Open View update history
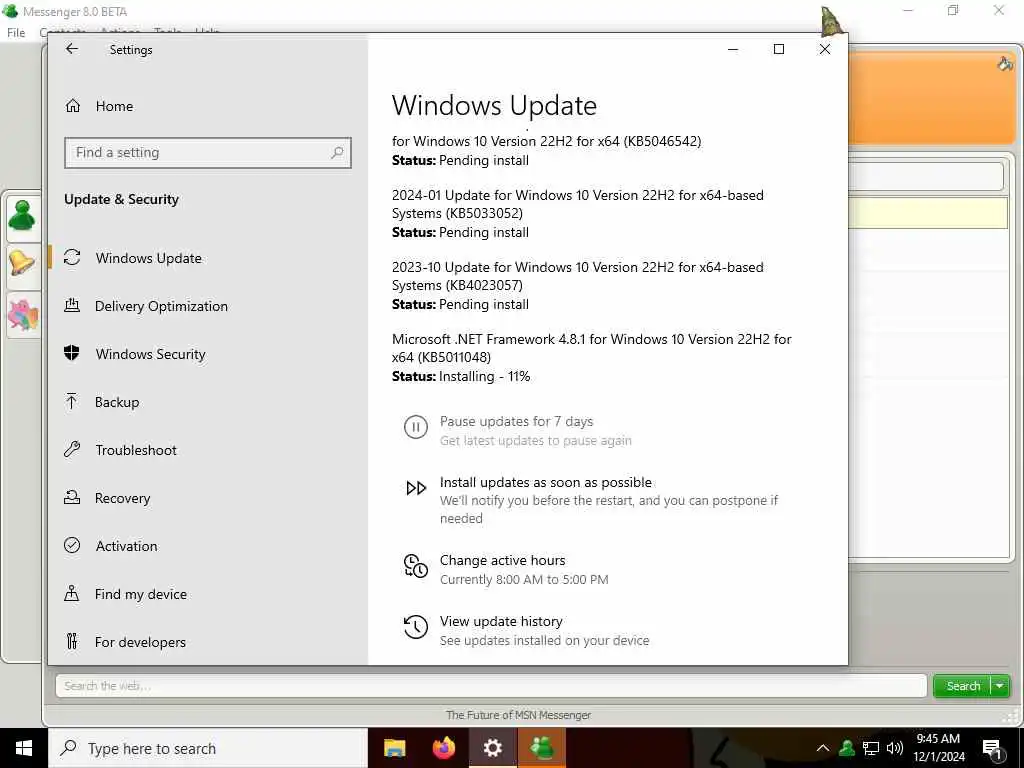This screenshot has height=768, width=1024. [x=501, y=621]
